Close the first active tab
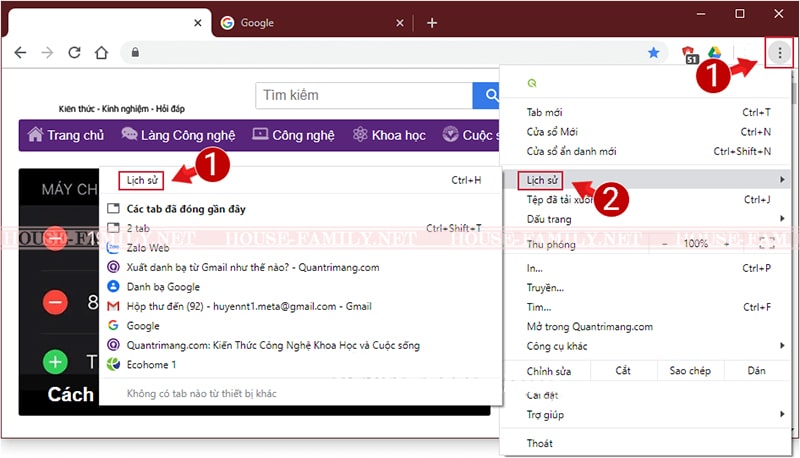 click(198, 22)
